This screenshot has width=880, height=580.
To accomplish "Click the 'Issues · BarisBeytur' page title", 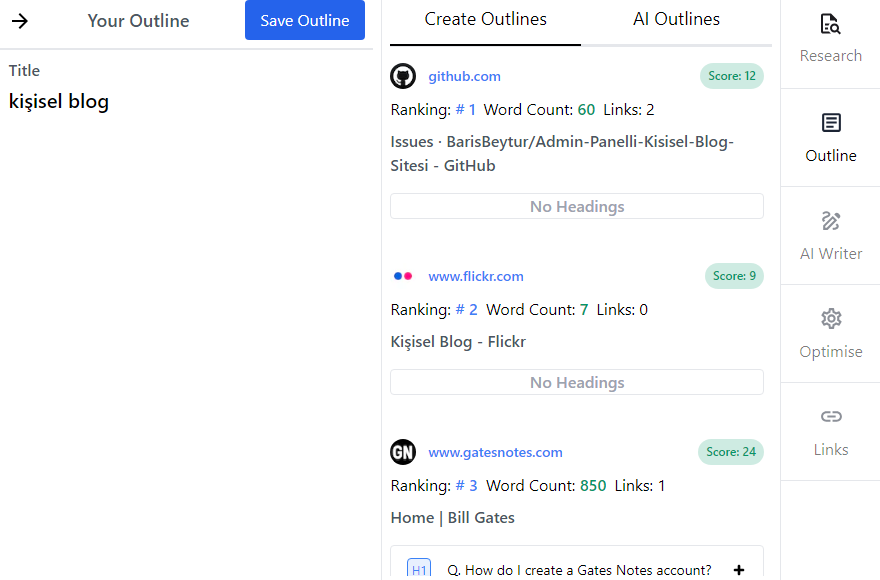I will [562, 153].
